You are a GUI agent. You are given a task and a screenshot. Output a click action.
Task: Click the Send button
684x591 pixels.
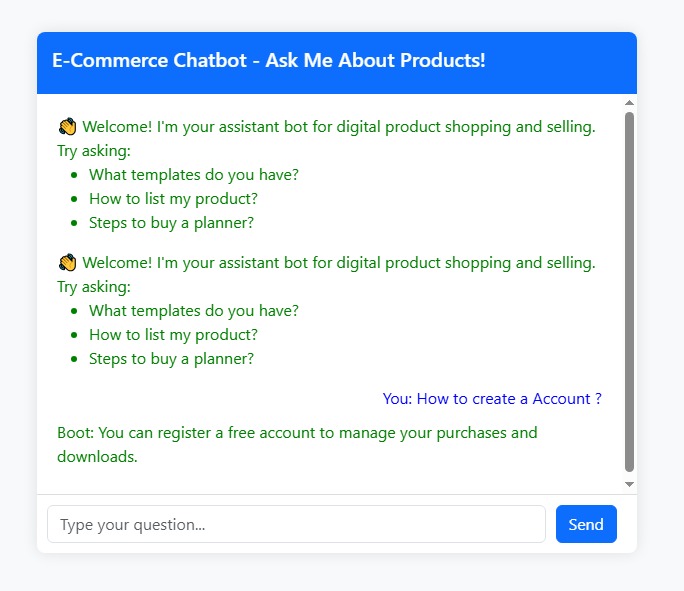point(586,524)
